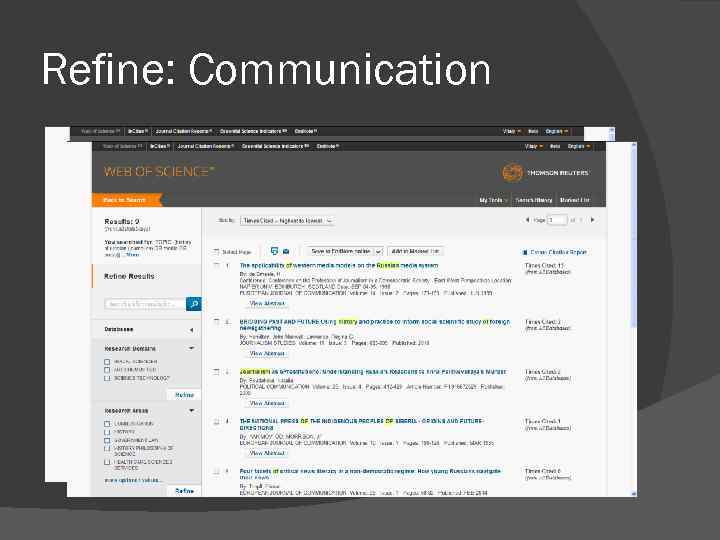720x540 pixels.
Task: Open Journal Citation Reports in back window
Action: (x=184, y=131)
